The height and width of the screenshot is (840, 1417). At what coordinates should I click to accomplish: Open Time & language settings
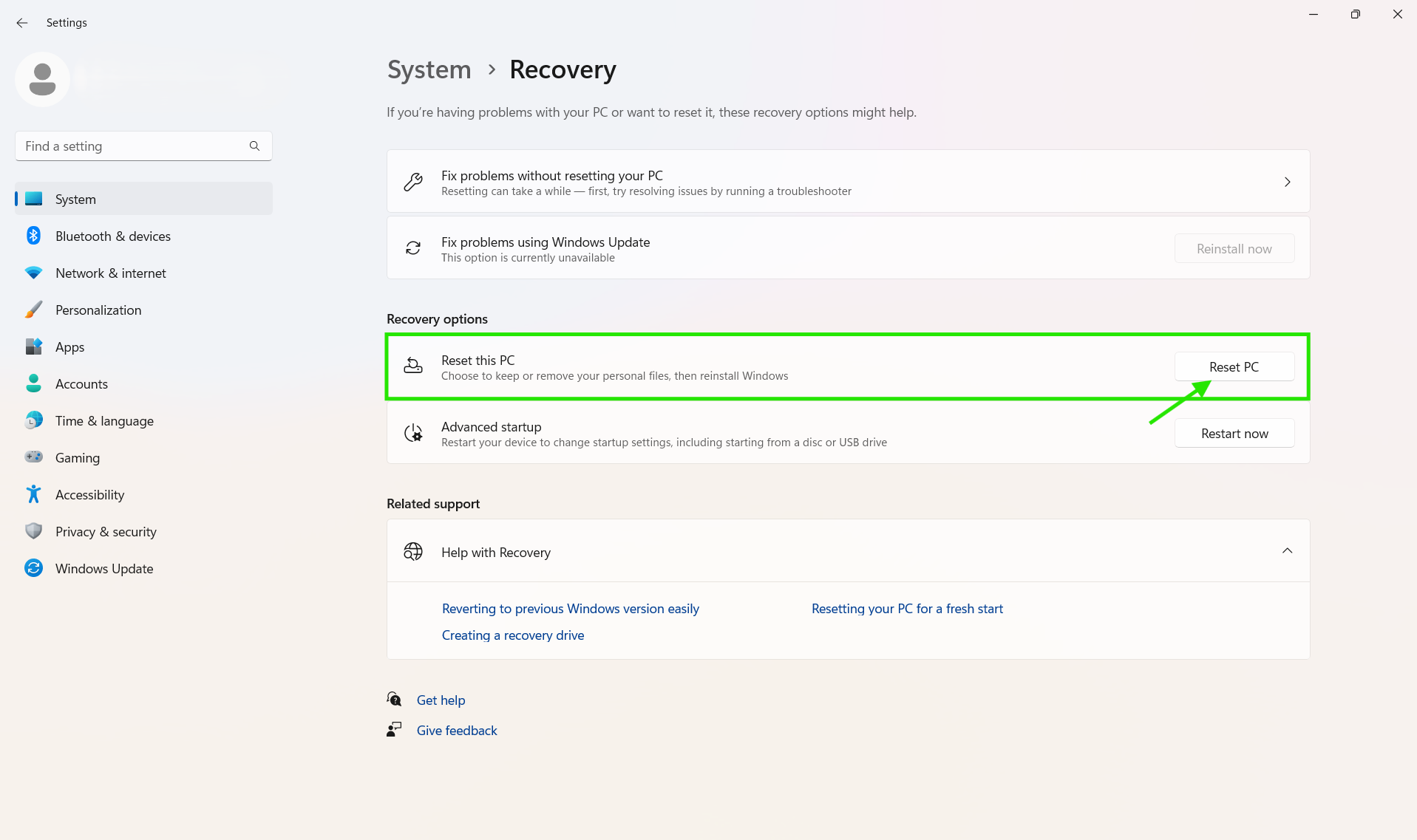click(x=143, y=420)
